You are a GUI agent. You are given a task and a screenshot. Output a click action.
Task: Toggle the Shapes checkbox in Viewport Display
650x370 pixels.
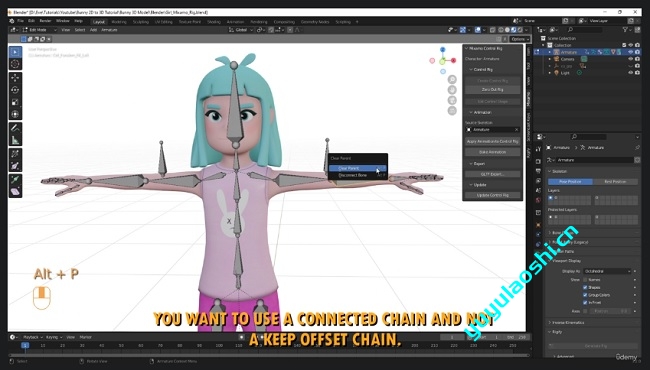pyautogui.click(x=585, y=287)
